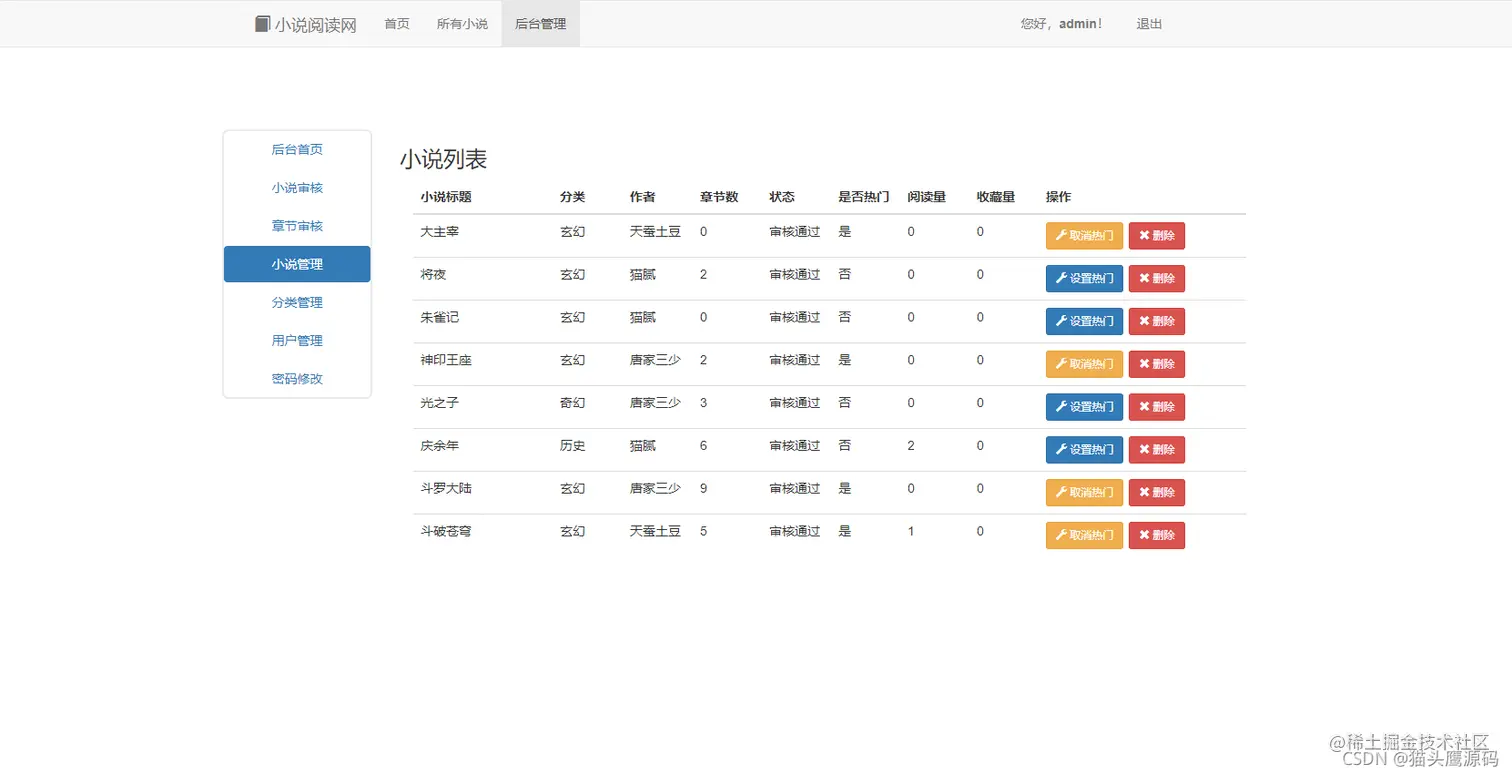The height and width of the screenshot is (775, 1512).
Task: Click the title cell 光之子
Action: point(440,403)
